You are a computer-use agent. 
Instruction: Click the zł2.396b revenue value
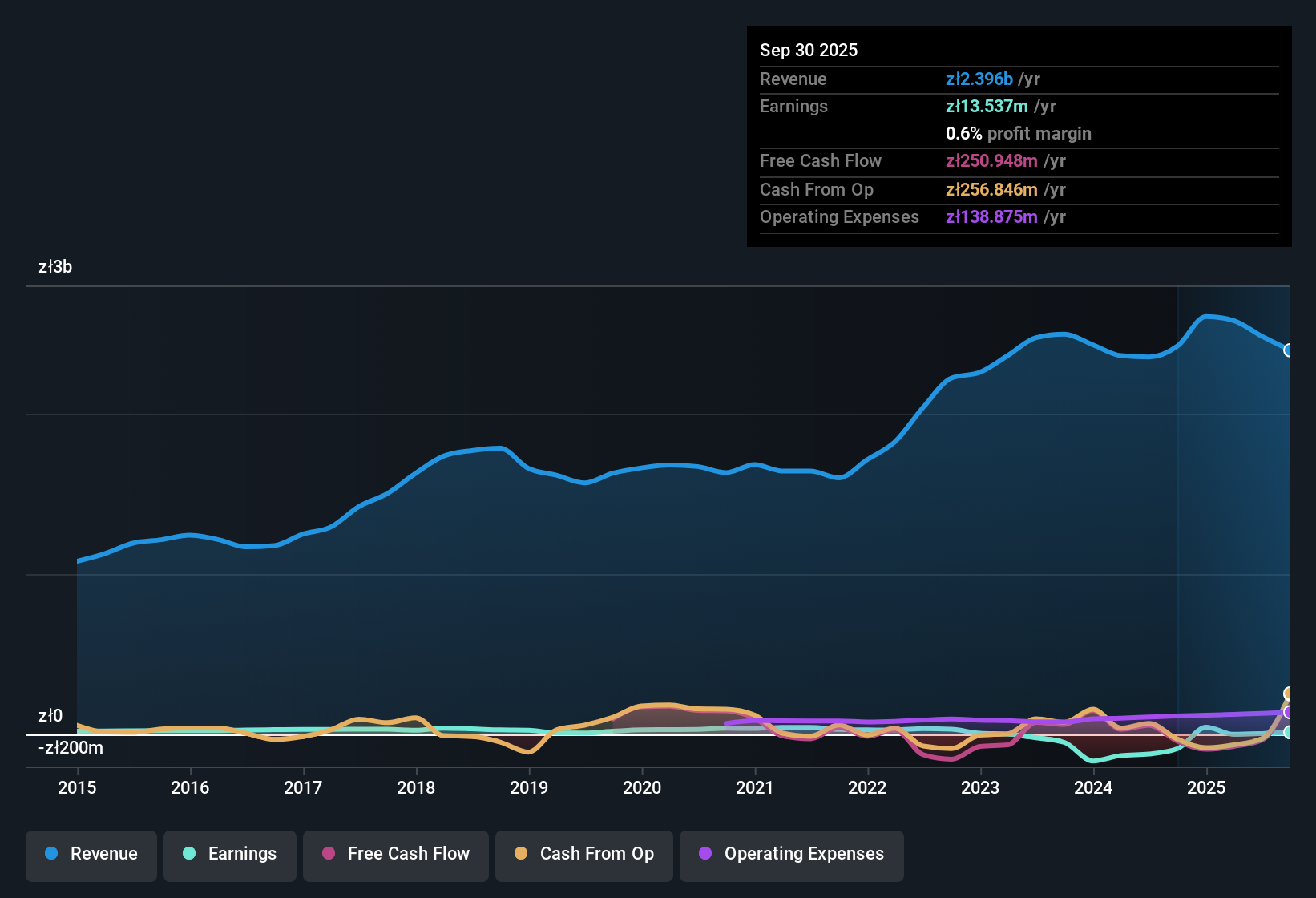(979, 79)
